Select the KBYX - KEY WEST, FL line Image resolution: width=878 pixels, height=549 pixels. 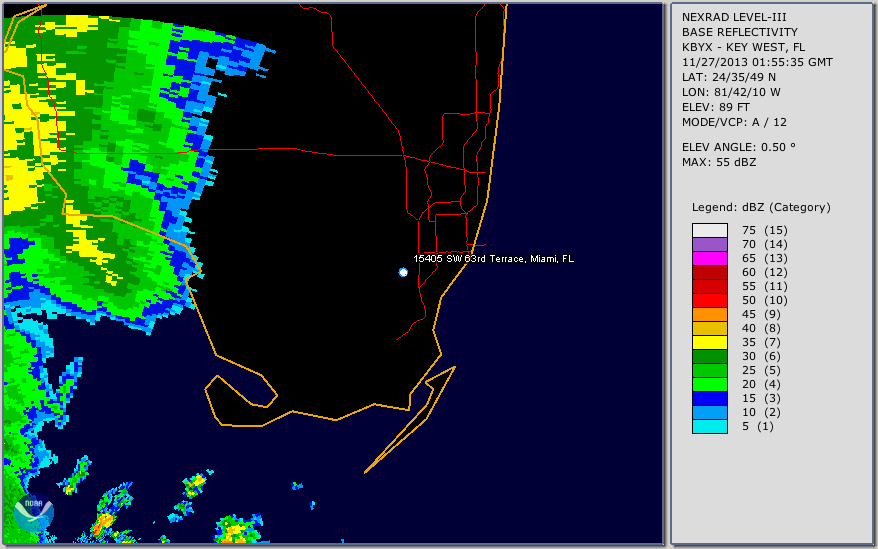tap(744, 47)
